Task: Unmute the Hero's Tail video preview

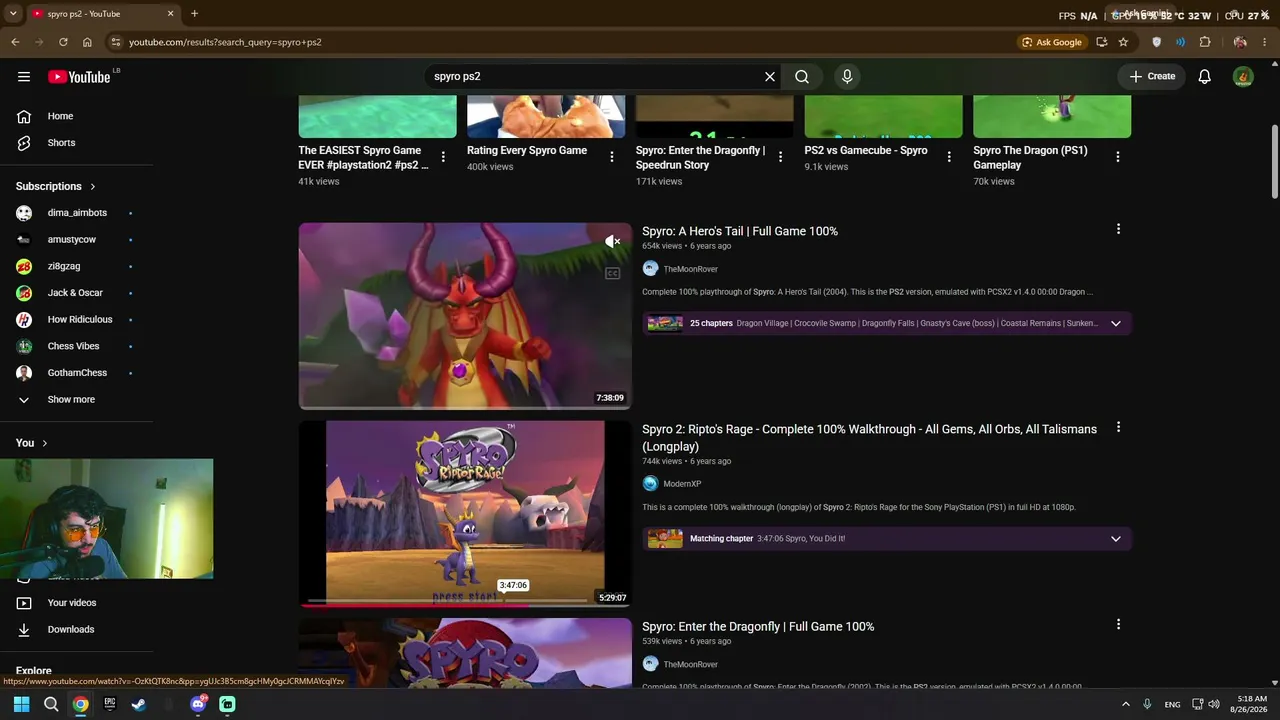Action: 613,241
